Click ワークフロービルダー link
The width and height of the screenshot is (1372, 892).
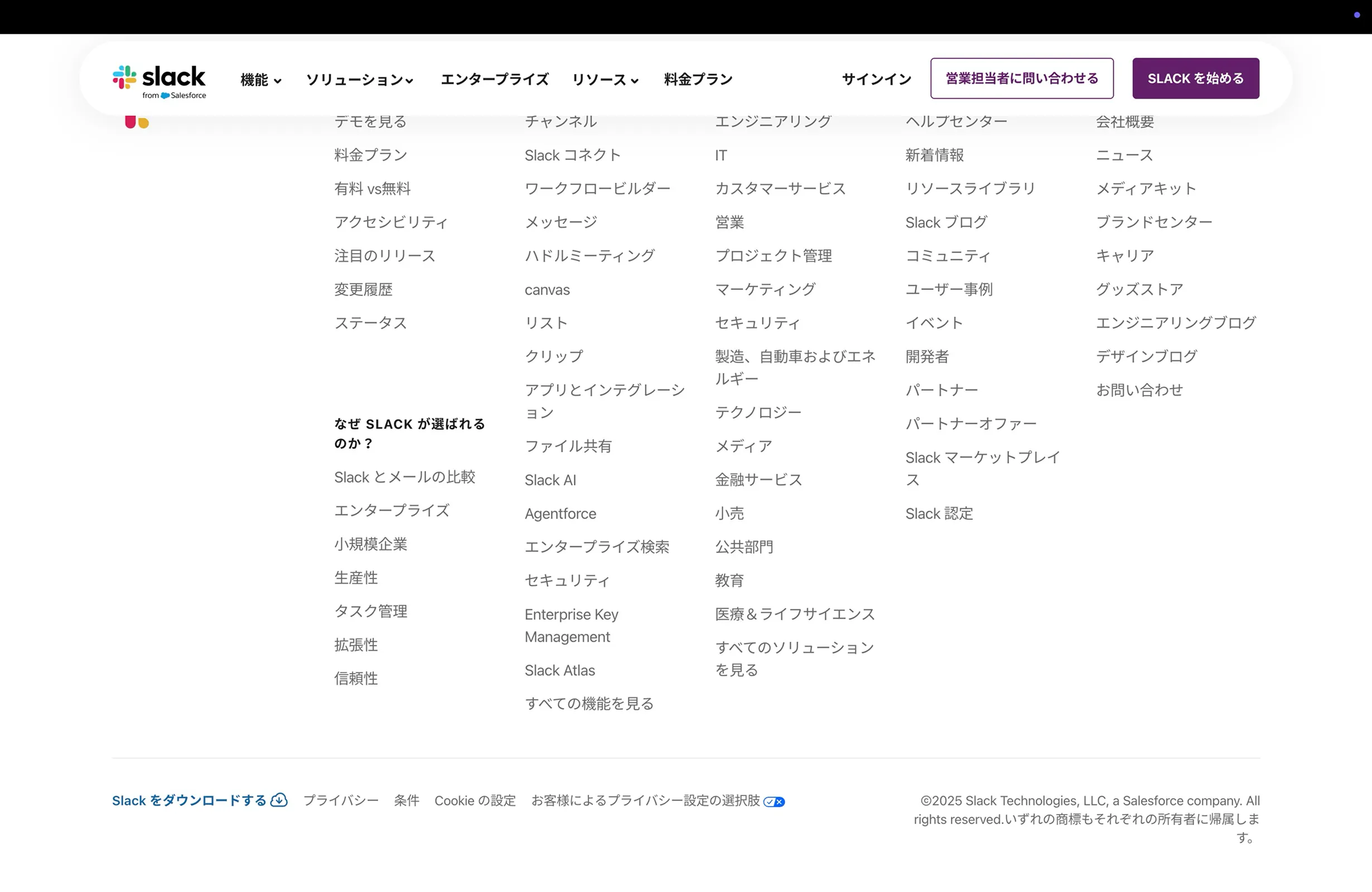[597, 188]
